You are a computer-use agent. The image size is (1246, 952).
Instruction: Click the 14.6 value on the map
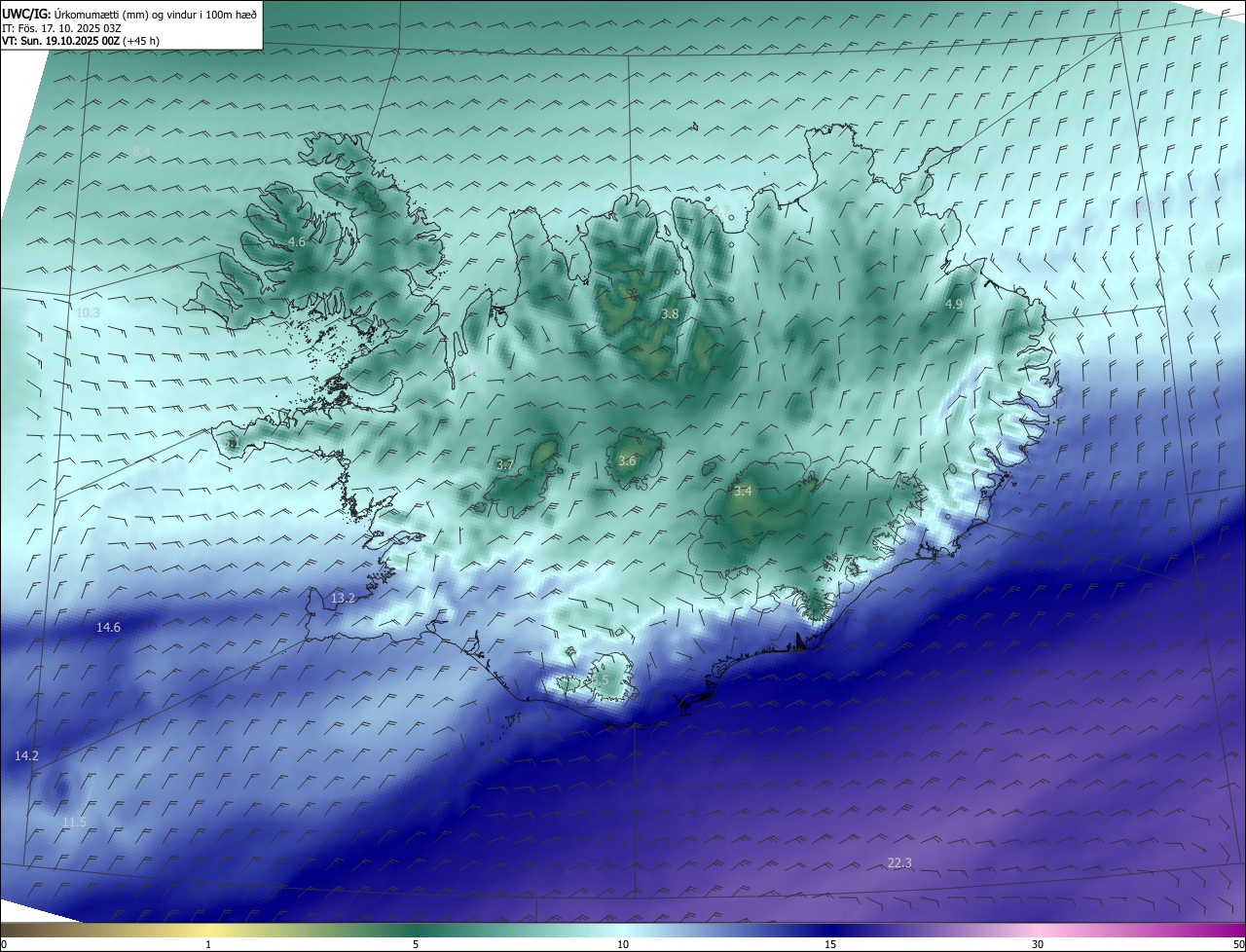point(108,628)
